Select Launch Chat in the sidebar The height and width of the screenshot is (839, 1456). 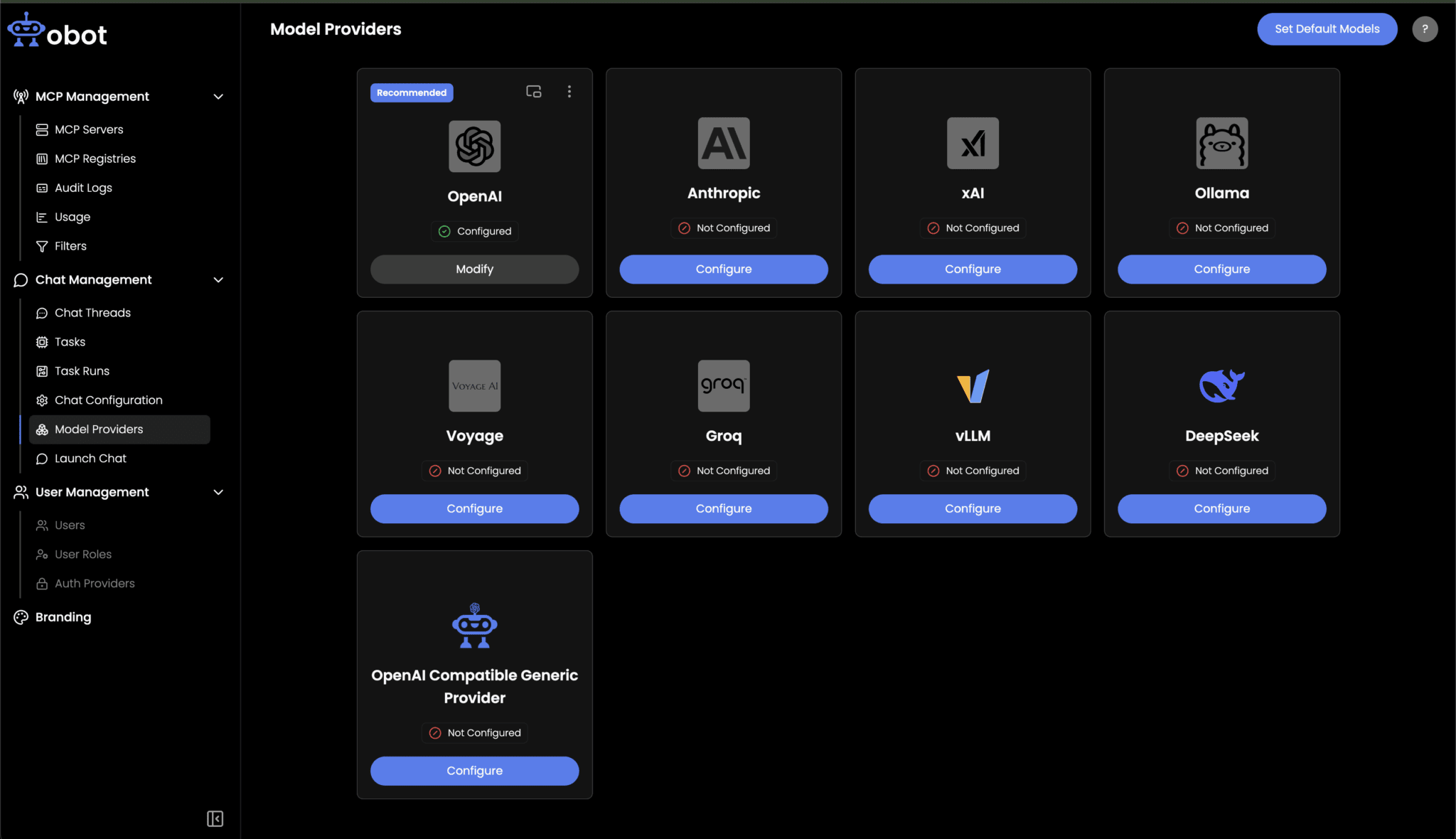tap(90, 459)
